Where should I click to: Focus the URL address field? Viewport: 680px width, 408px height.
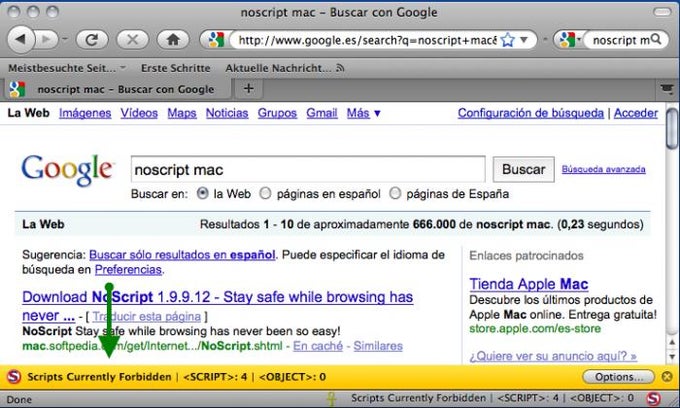click(367, 40)
